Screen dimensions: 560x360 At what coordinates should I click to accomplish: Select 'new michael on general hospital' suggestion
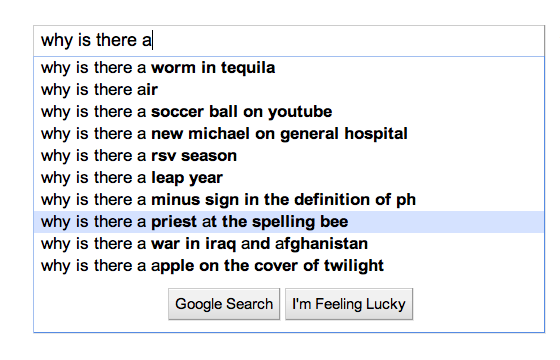pos(289,134)
